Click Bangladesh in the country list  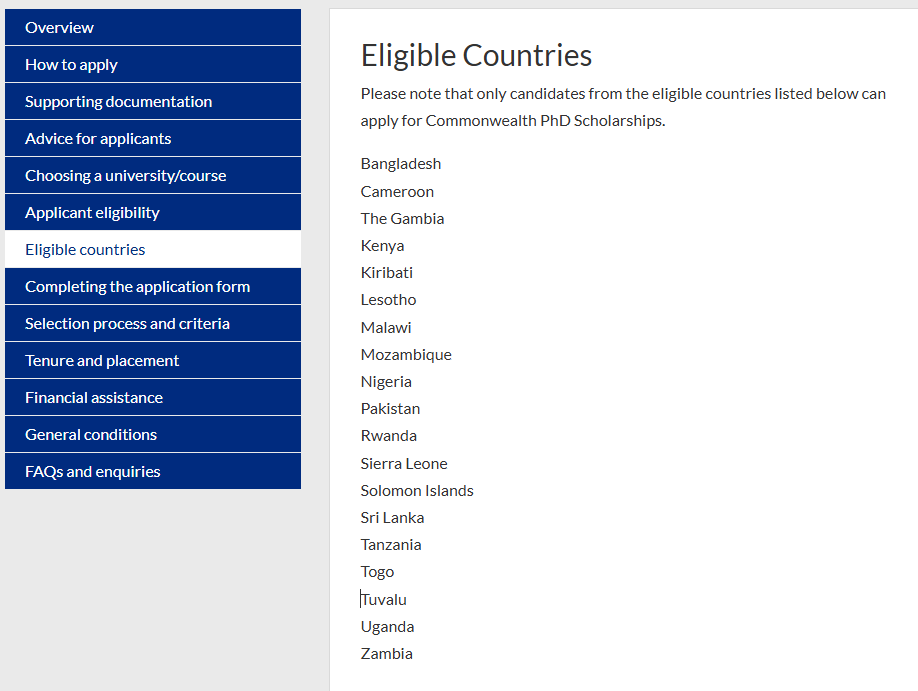point(400,163)
